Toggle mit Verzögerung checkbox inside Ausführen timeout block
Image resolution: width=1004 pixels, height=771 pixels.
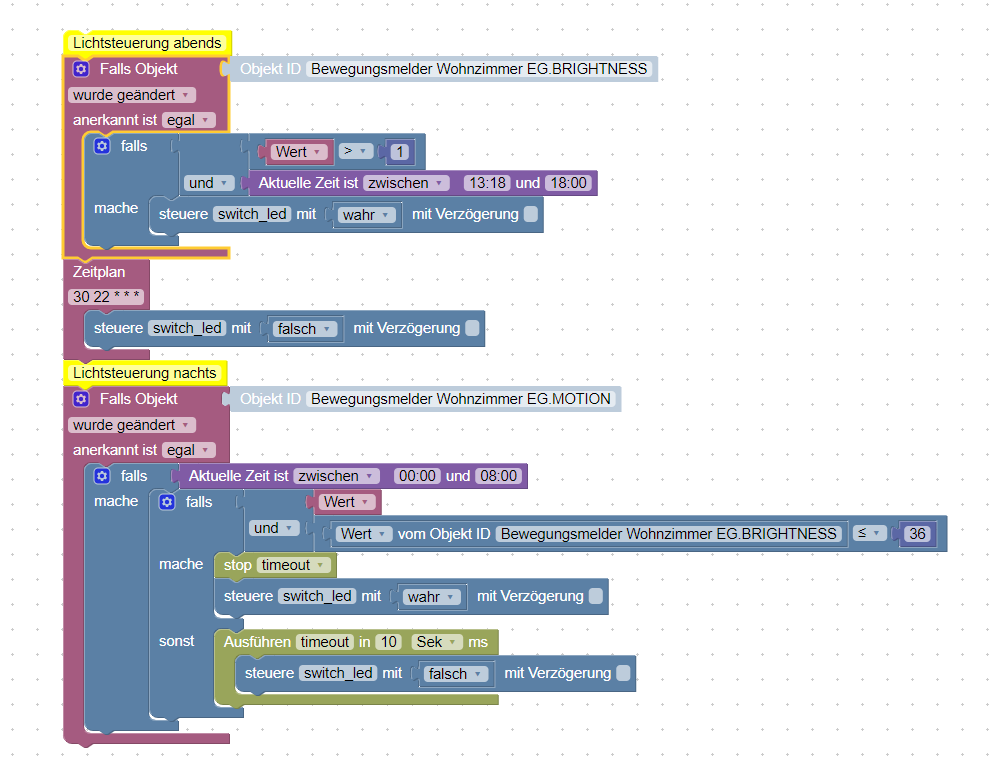tap(623, 673)
